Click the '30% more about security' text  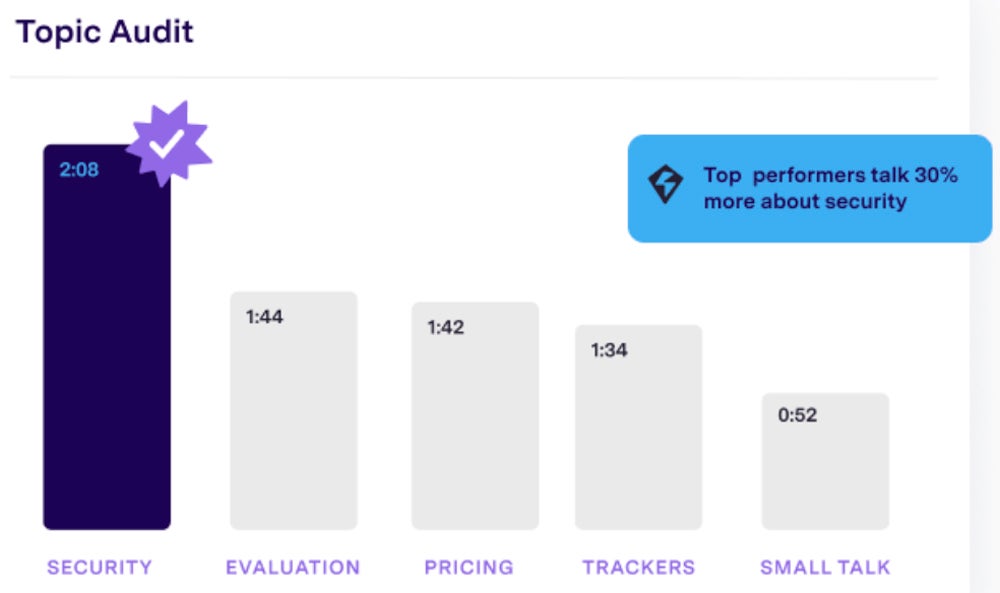tap(831, 188)
